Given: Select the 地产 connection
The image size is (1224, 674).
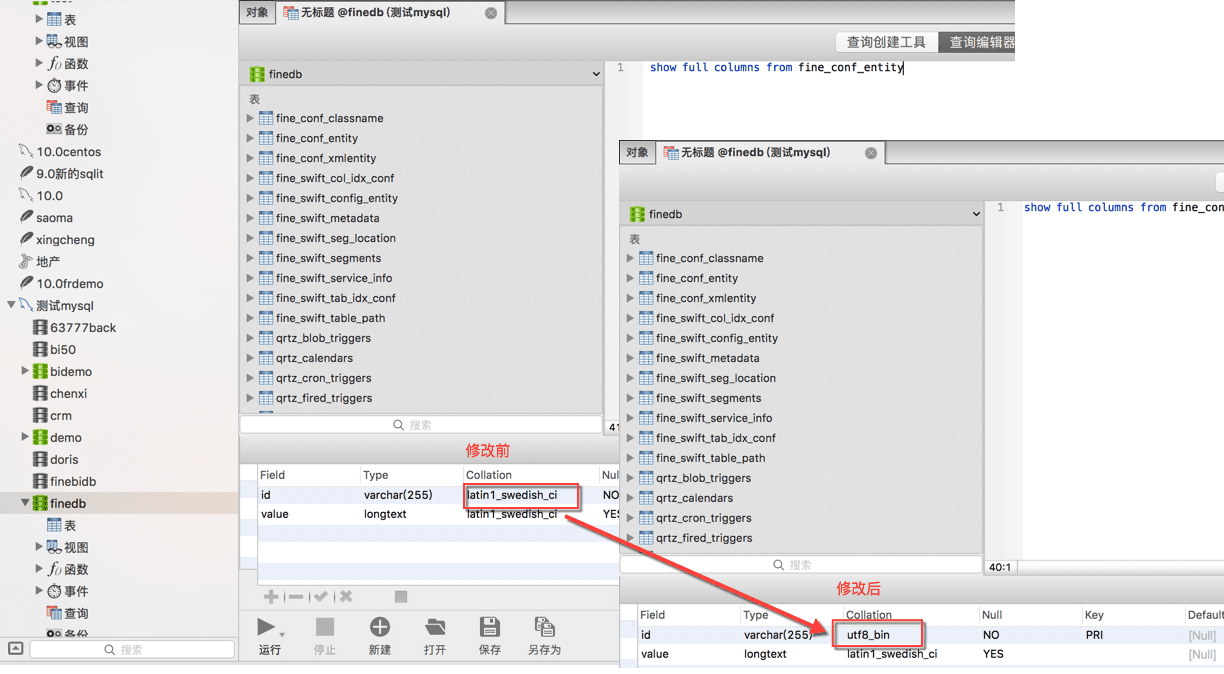Looking at the screenshot, I should (x=48, y=262).
